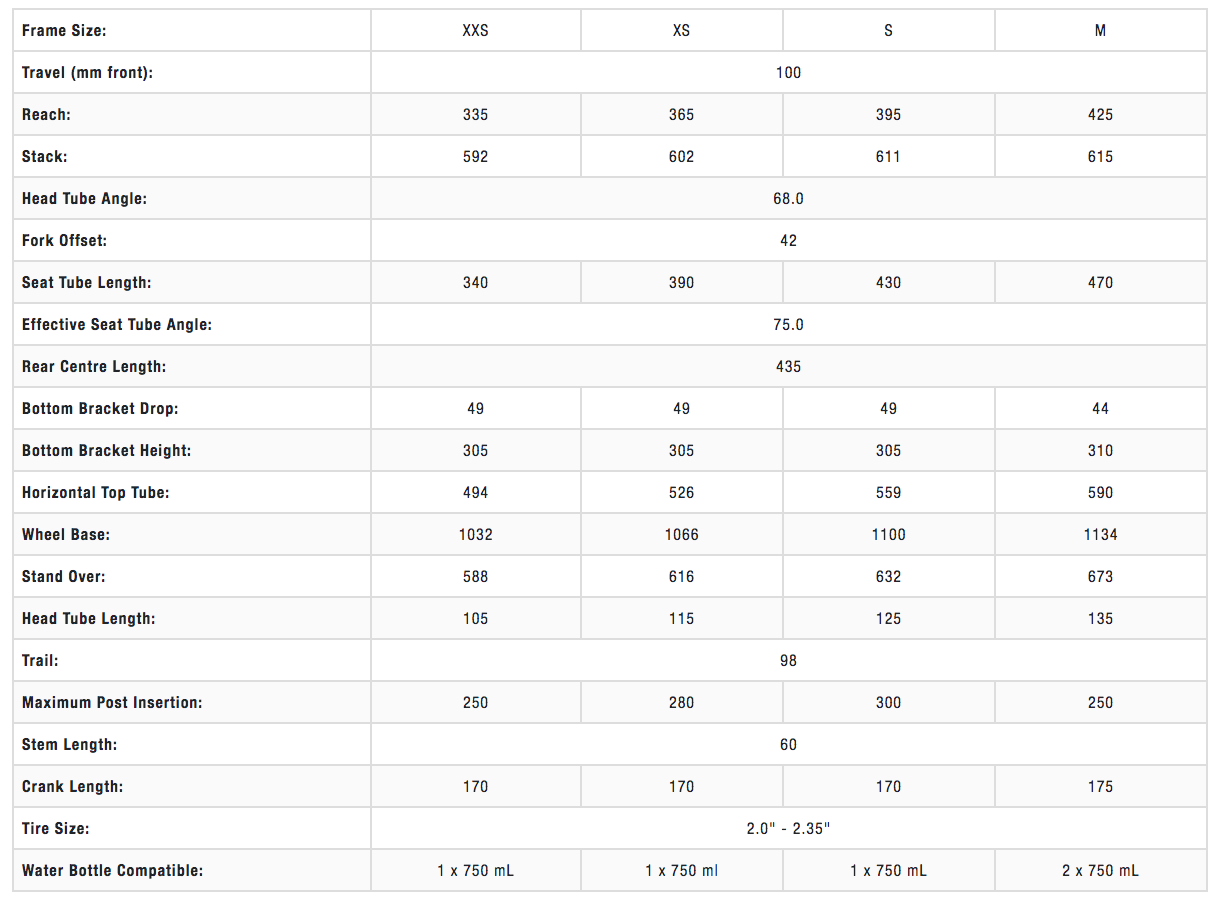Click Horizontal Top Tube value 526

681,492
